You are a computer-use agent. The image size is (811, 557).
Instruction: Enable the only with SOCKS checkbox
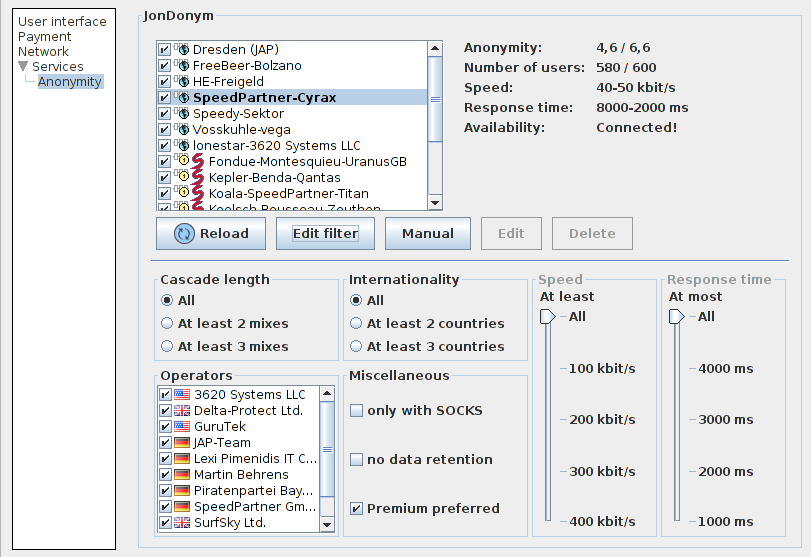356,411
